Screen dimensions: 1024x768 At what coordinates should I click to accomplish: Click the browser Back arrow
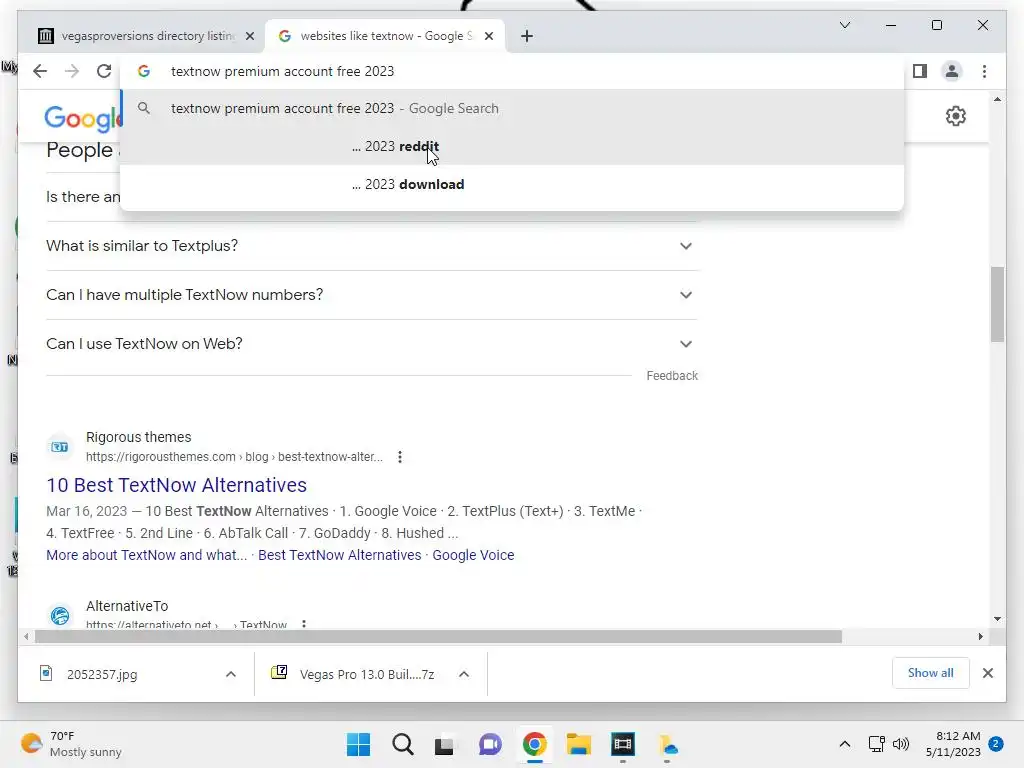tap(40, 71)
